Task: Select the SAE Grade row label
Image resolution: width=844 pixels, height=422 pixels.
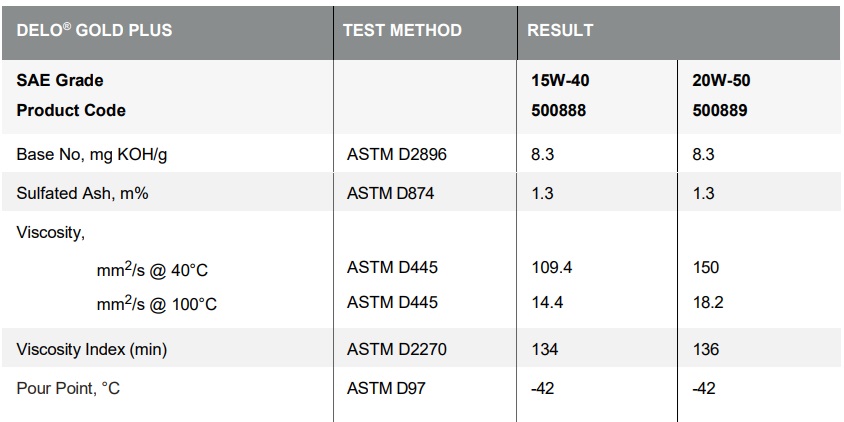Action: pyautogui.click(x=60, y=80)
